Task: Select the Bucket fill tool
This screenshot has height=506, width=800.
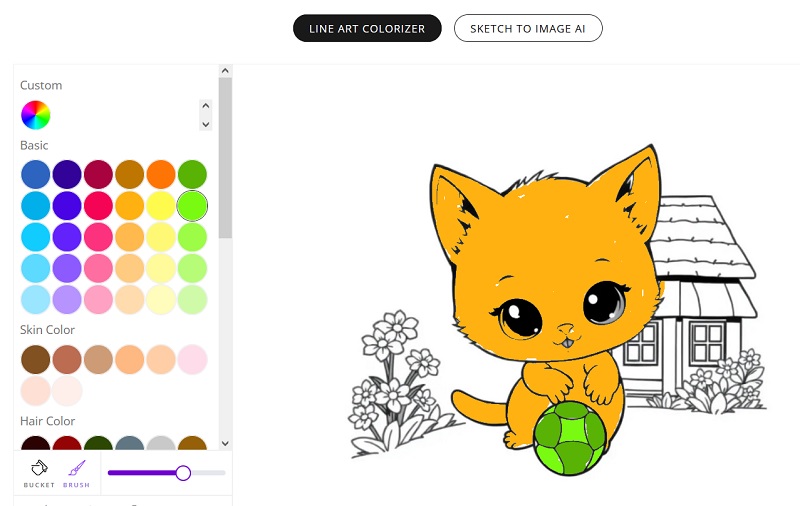Action: (40, 472)
